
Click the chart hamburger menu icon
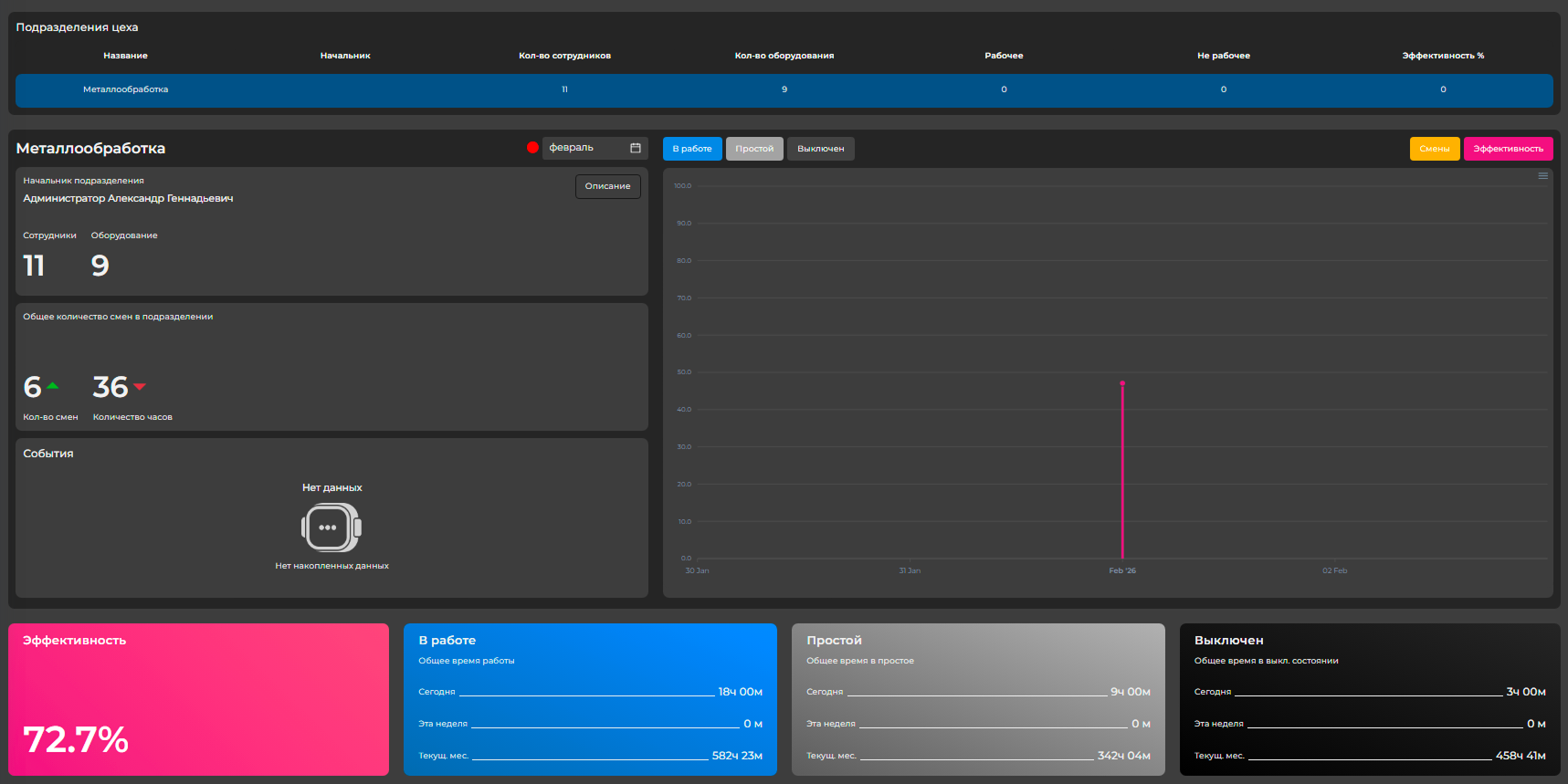pyautogui.click(x=1542, y=176)
